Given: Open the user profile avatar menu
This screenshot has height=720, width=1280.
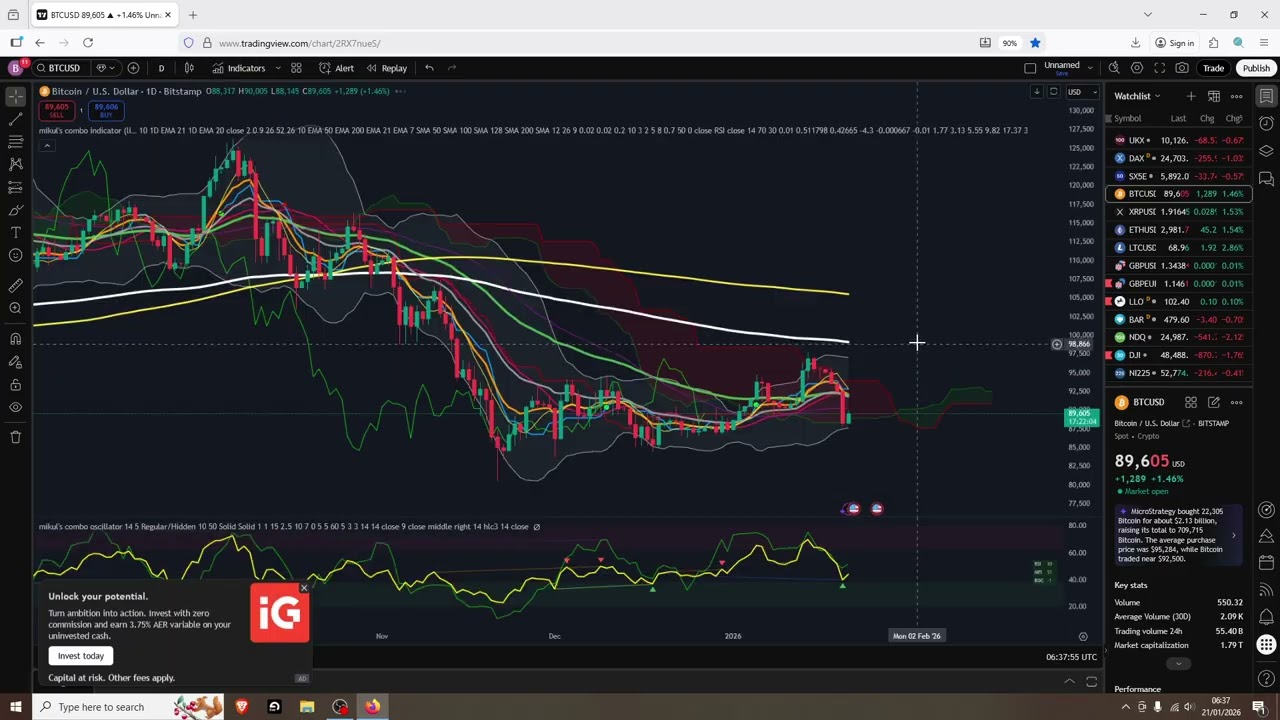Looking at the screenshot, I should click(15, 68).
